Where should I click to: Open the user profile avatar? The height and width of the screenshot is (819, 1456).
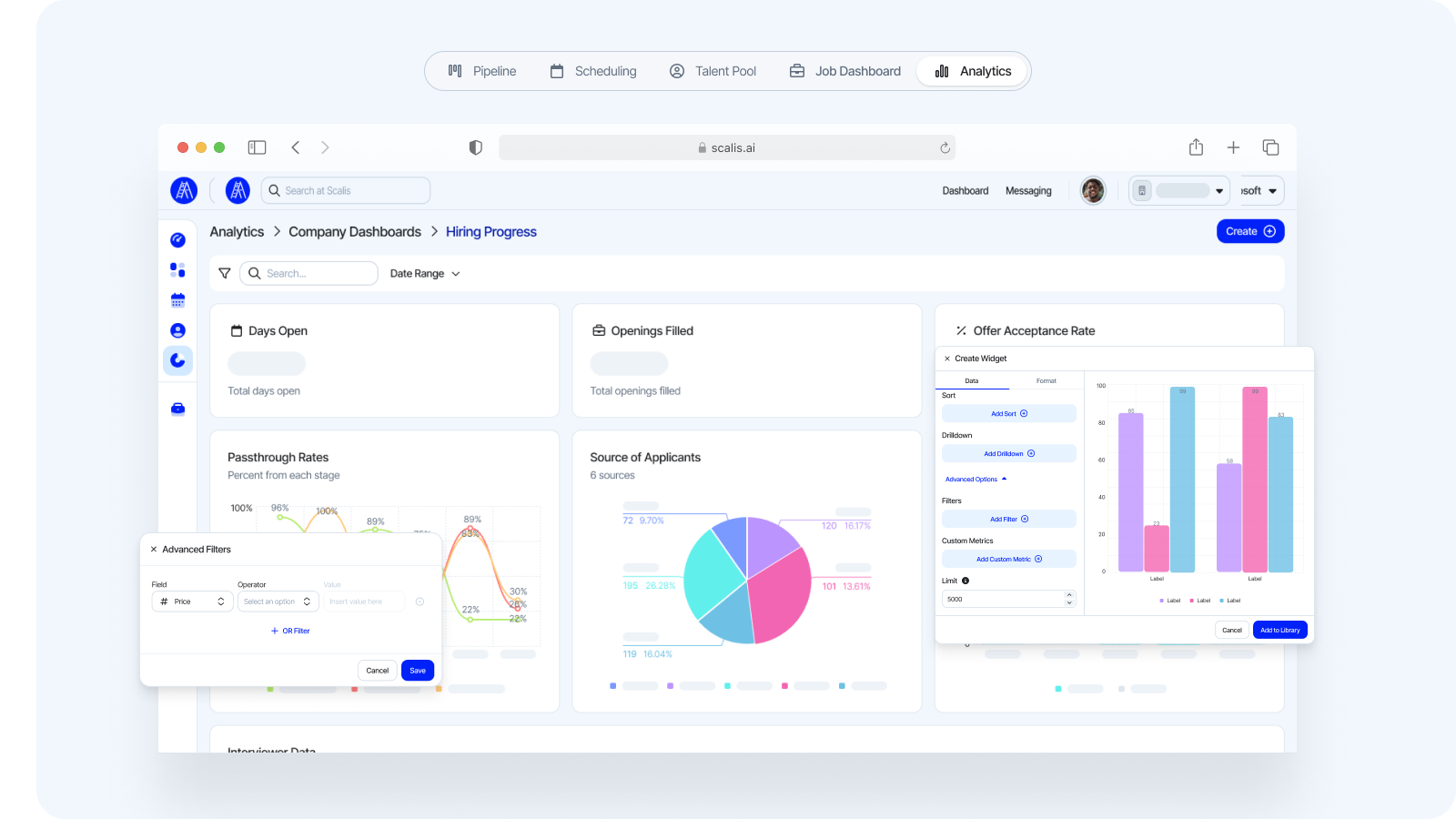click(x=1092, y=190)
